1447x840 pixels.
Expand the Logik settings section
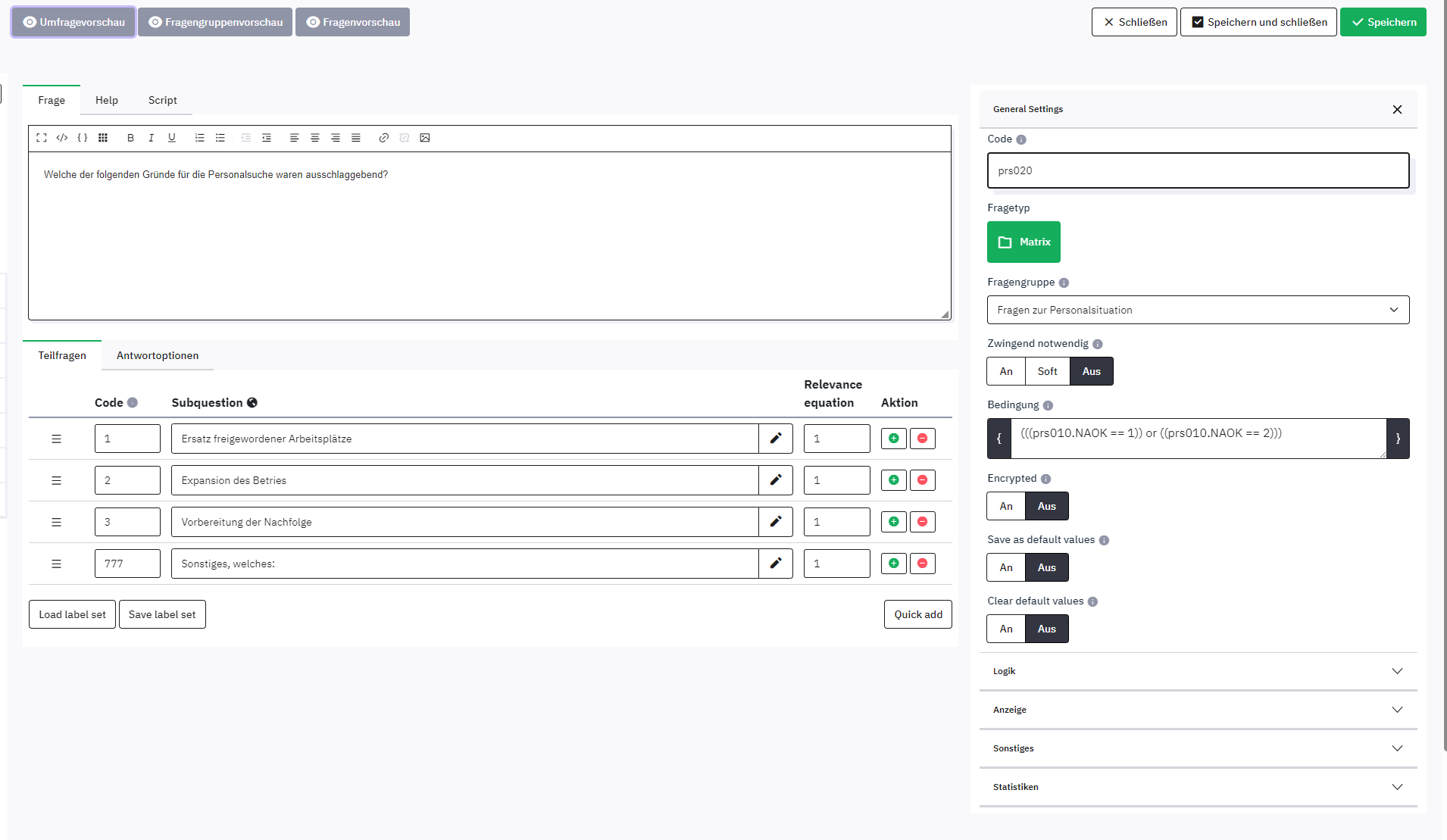point(1199,671)
